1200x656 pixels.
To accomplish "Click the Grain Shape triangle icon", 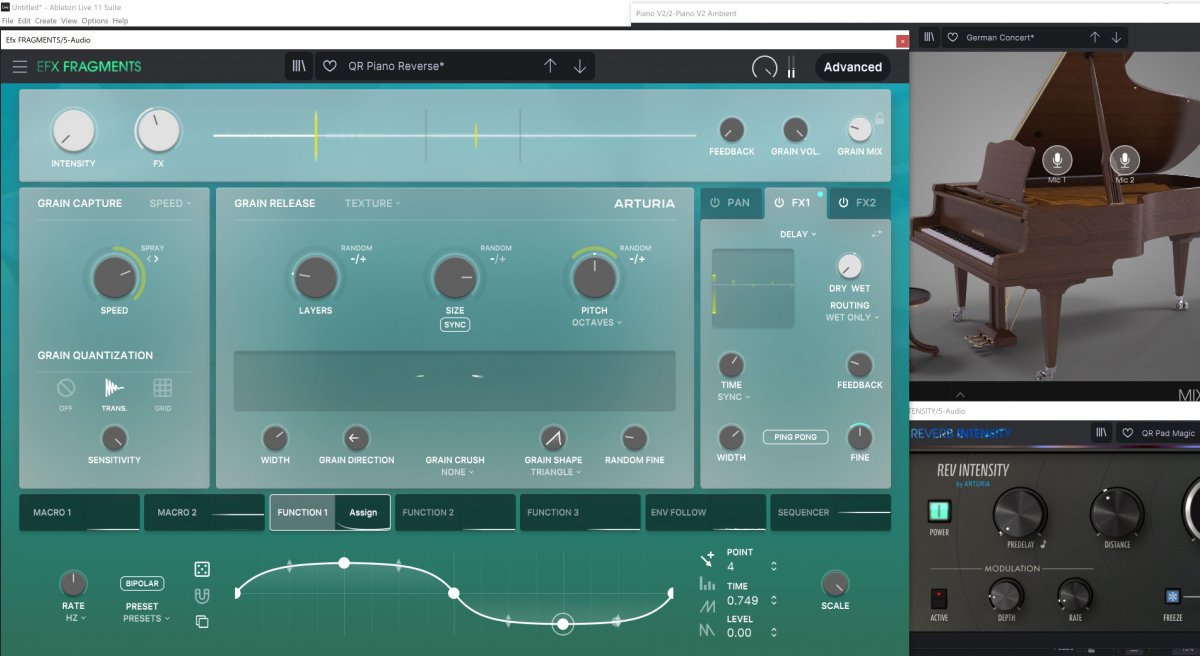I will 553,438.
